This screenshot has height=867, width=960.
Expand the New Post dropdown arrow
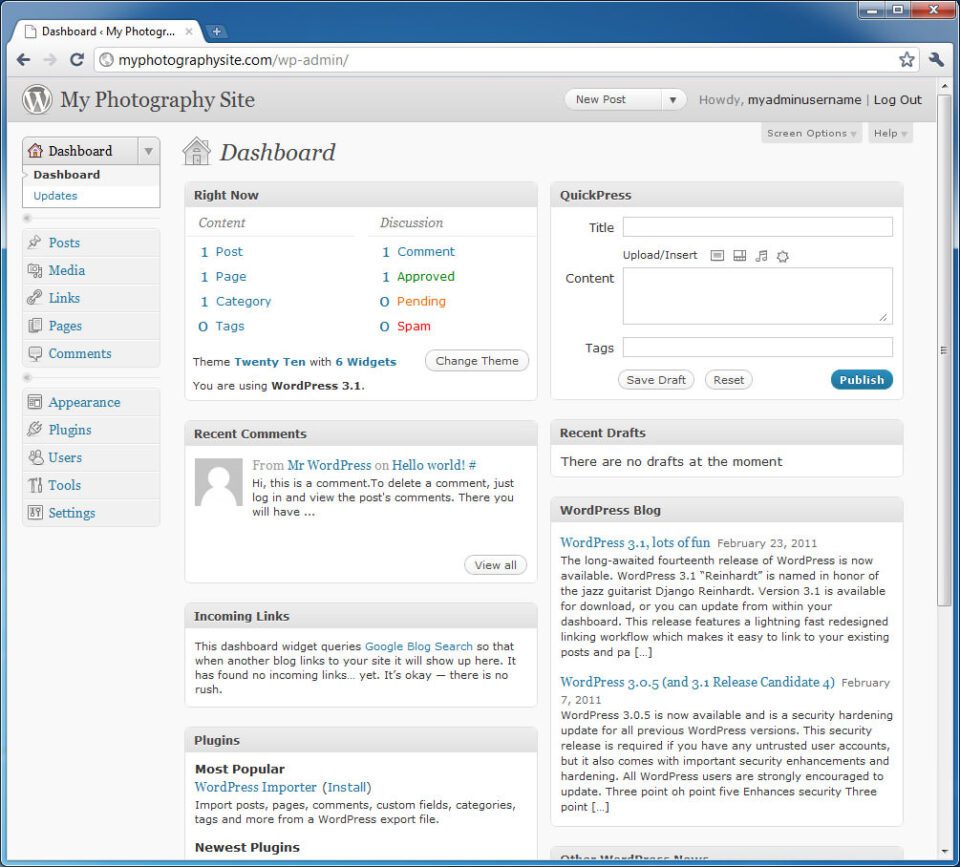click(x=673, y=100)
